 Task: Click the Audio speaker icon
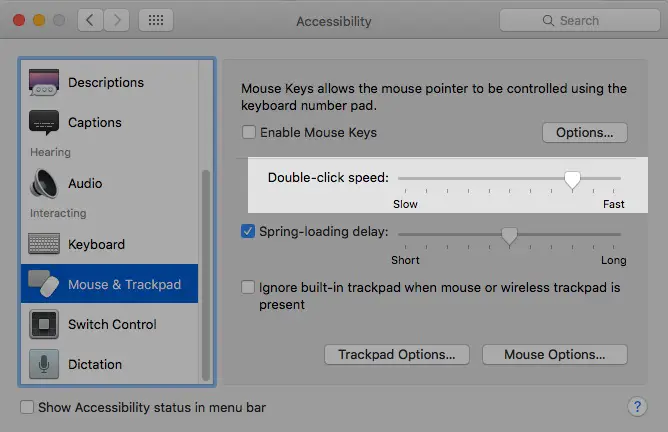[x=44, y=184]
